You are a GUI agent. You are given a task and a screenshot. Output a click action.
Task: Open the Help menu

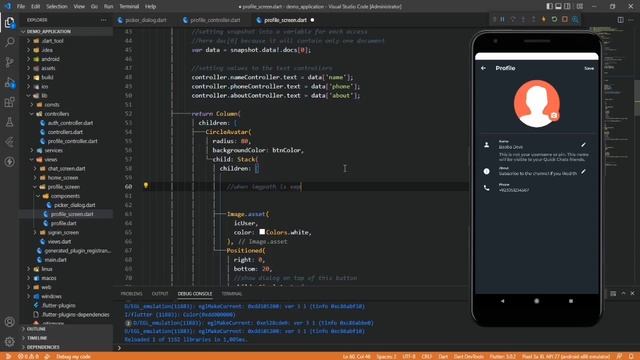click(x=151, y=7)
